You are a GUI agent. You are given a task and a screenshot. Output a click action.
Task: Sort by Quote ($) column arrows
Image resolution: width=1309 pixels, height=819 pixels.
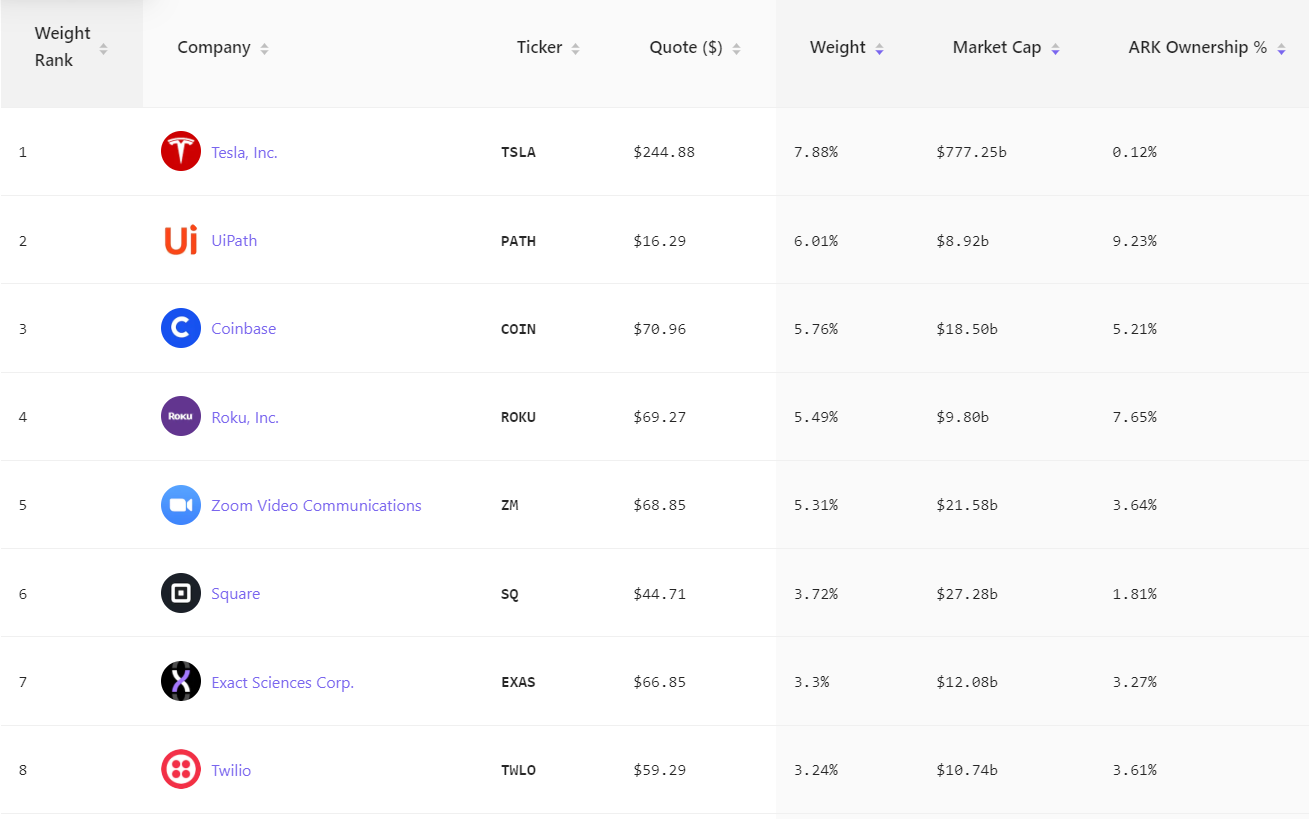coord(736,48)
